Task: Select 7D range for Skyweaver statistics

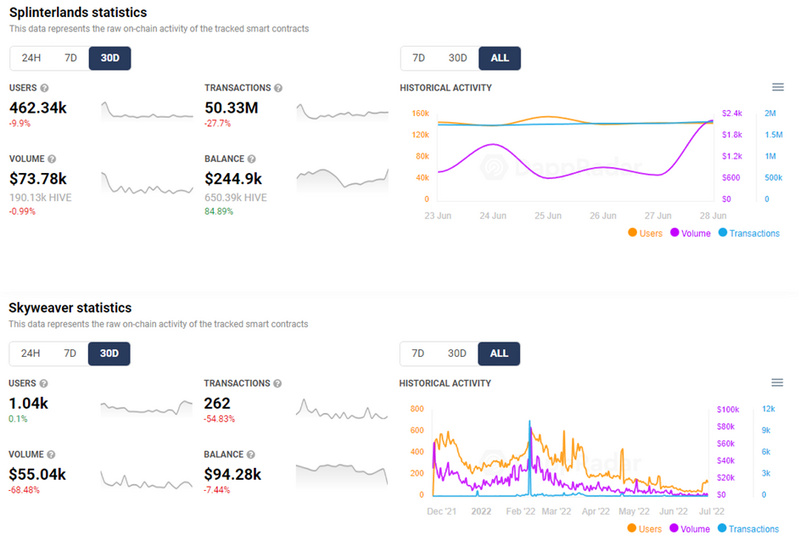Action: point(71,353)
